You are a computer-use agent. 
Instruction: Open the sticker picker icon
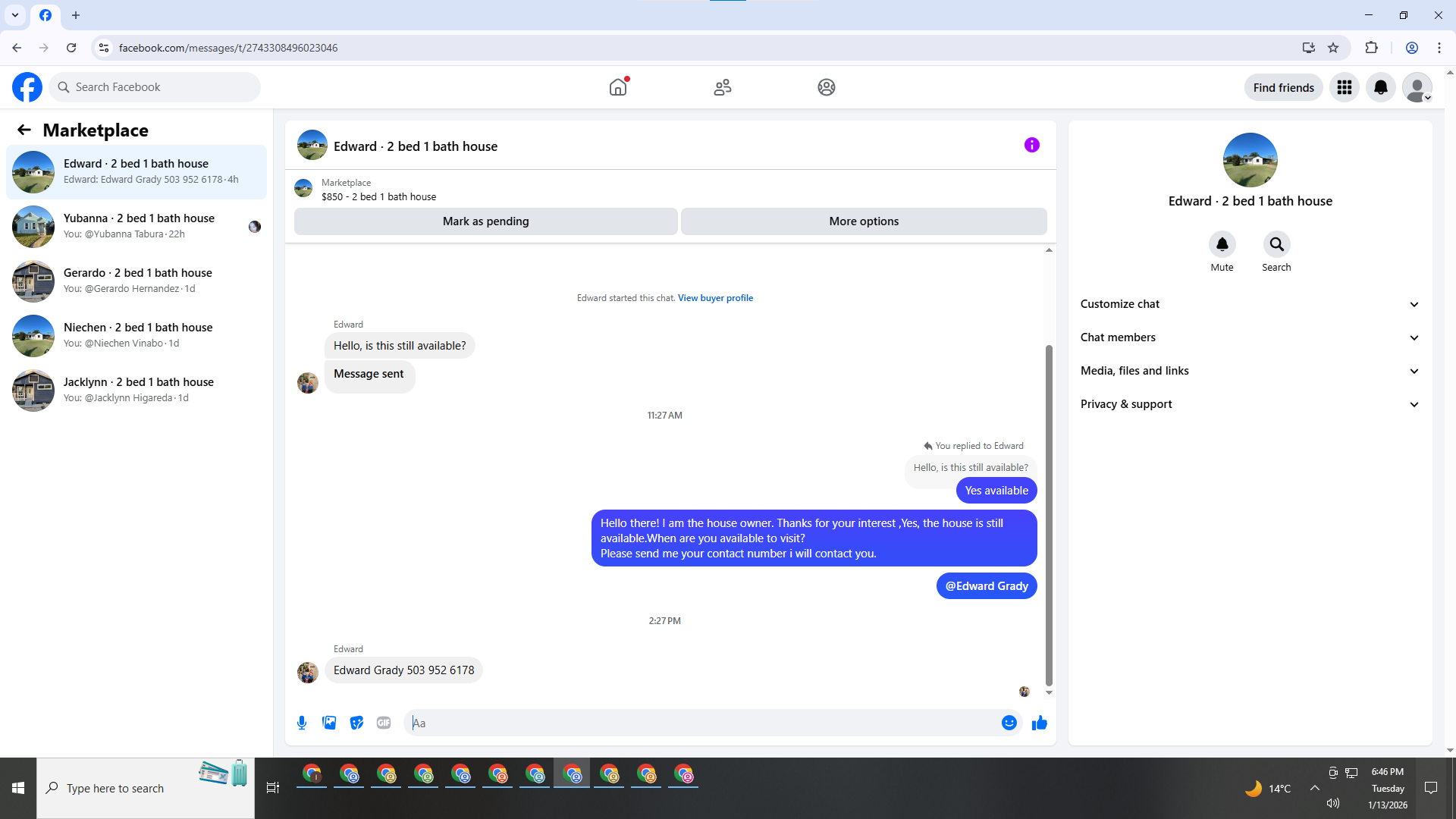click(x=356, y=723)
